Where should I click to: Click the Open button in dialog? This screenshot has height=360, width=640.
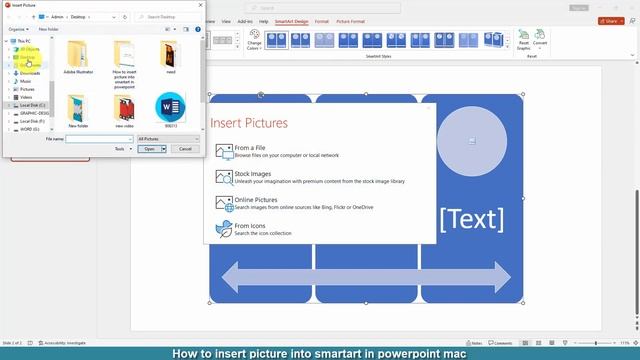(x=149, y=149)
